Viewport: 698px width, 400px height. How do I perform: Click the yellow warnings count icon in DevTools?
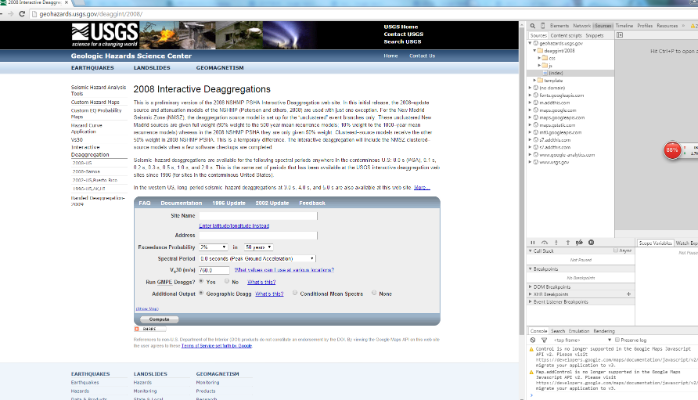(x=694, y=26)
